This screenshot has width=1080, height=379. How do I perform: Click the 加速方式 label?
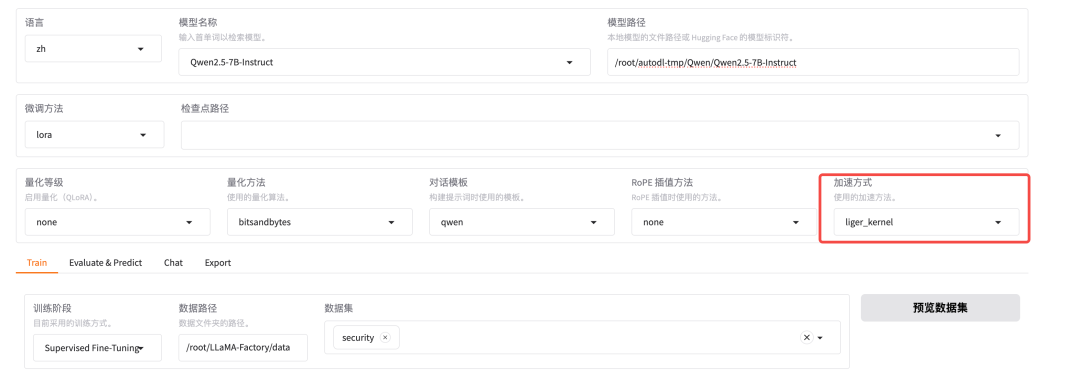[853, 183]
